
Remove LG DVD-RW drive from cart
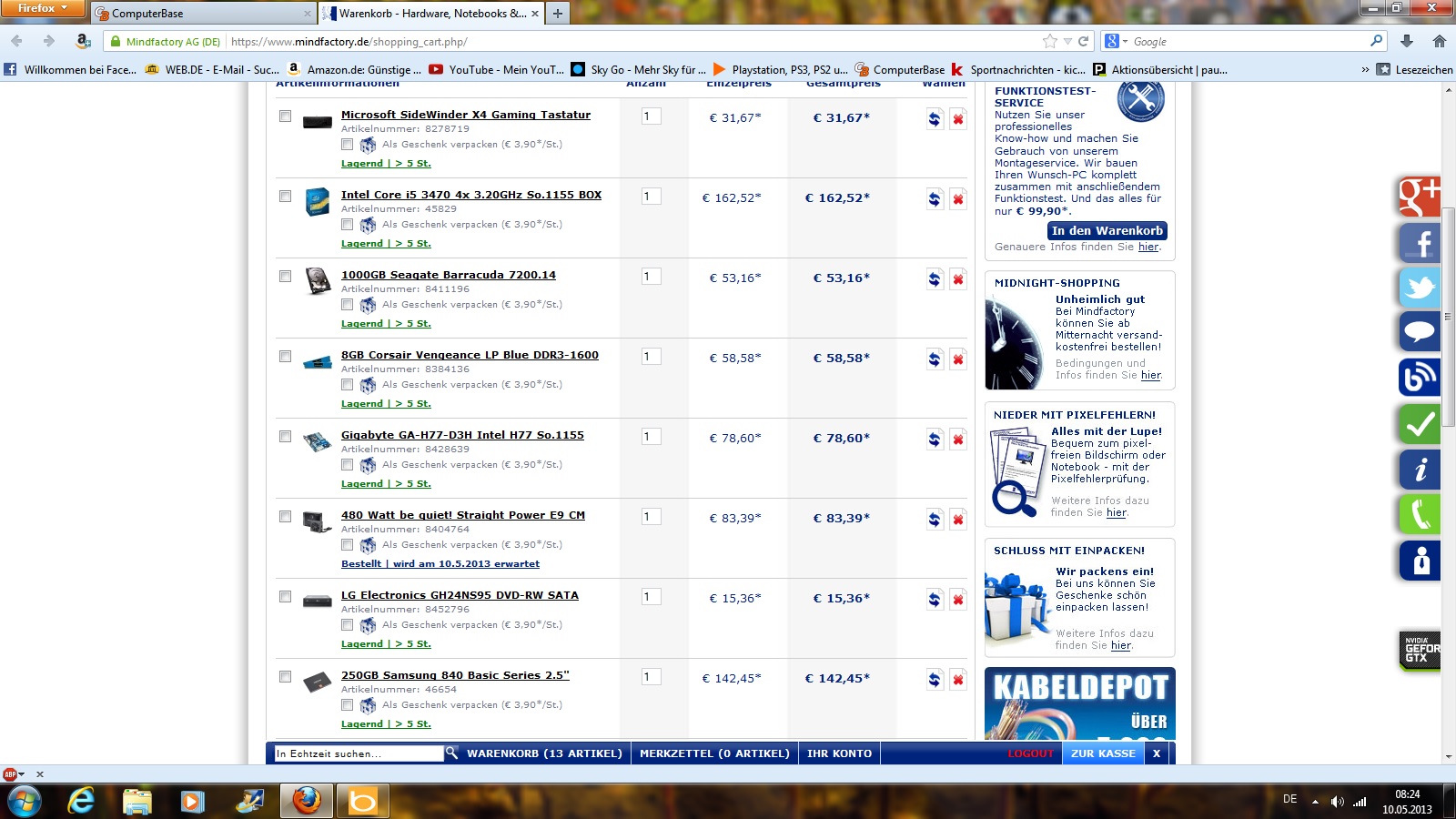click(x=958, y=600)
